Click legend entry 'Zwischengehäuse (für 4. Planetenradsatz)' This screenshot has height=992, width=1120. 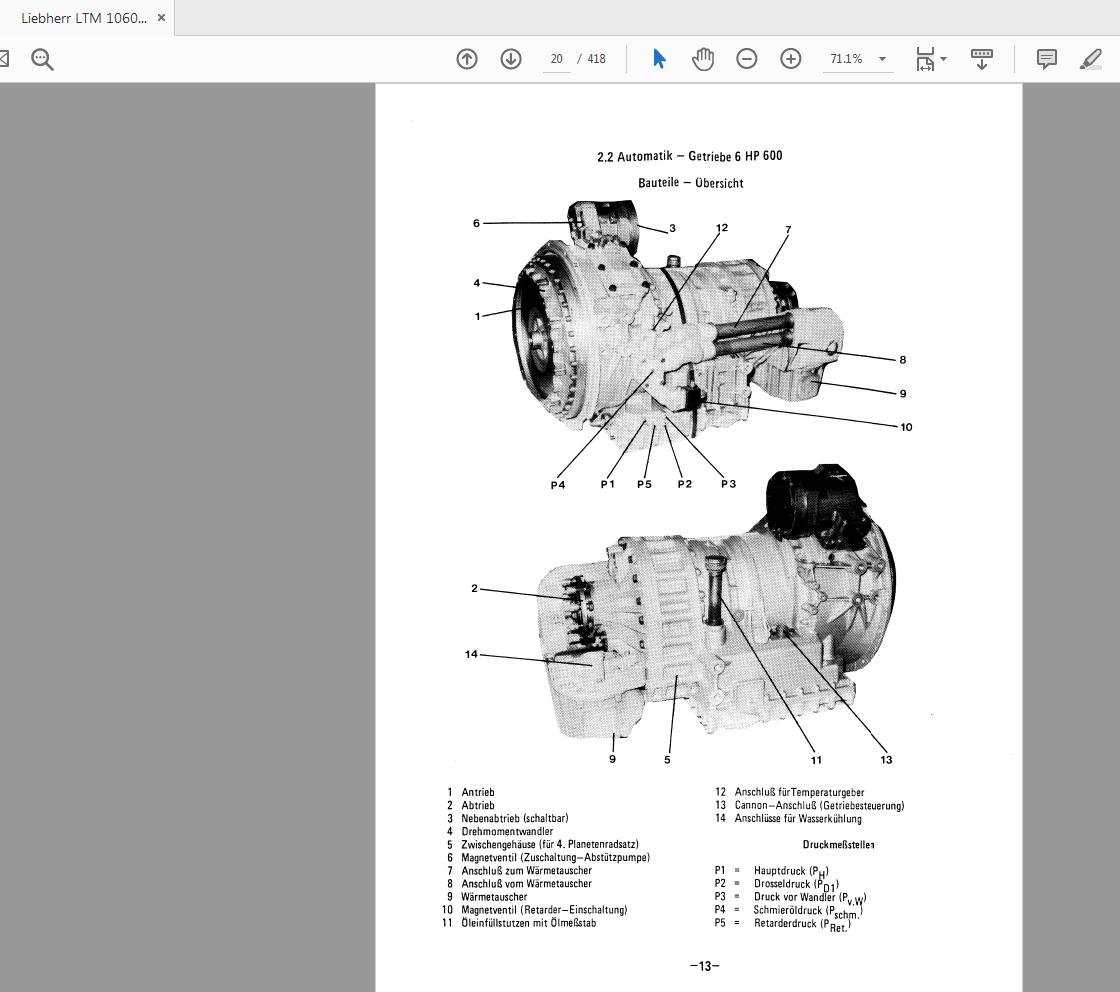pyautogui.click(x=550, y=844)
